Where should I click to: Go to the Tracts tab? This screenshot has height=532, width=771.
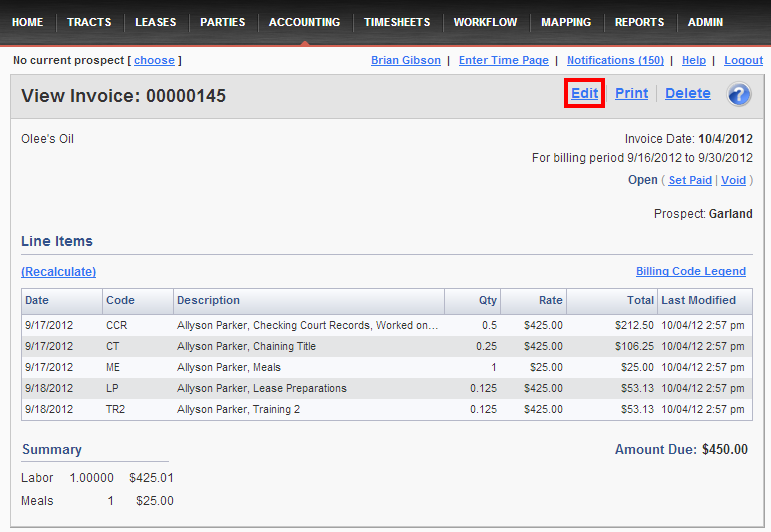89,22
